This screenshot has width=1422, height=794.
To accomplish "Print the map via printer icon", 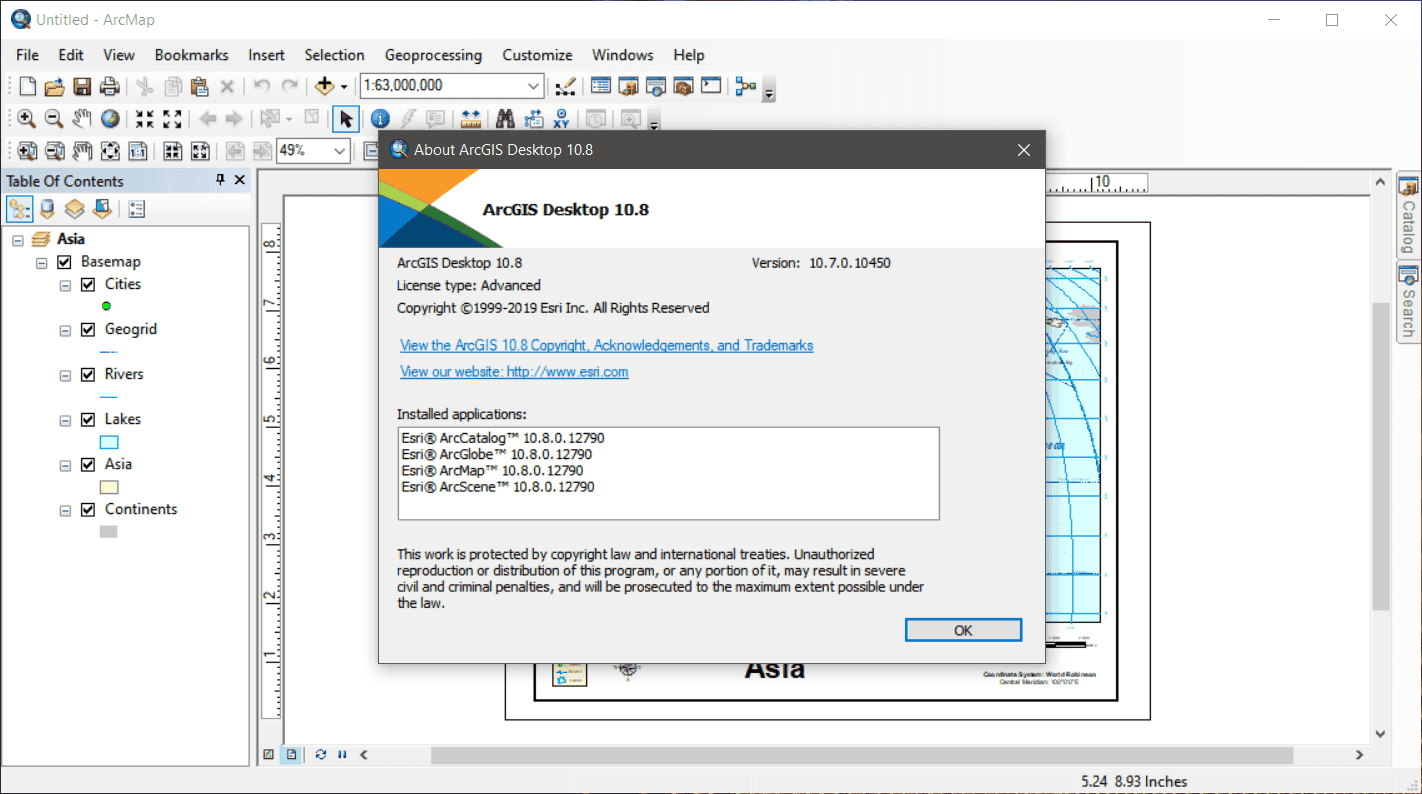I will click(109, 86).
